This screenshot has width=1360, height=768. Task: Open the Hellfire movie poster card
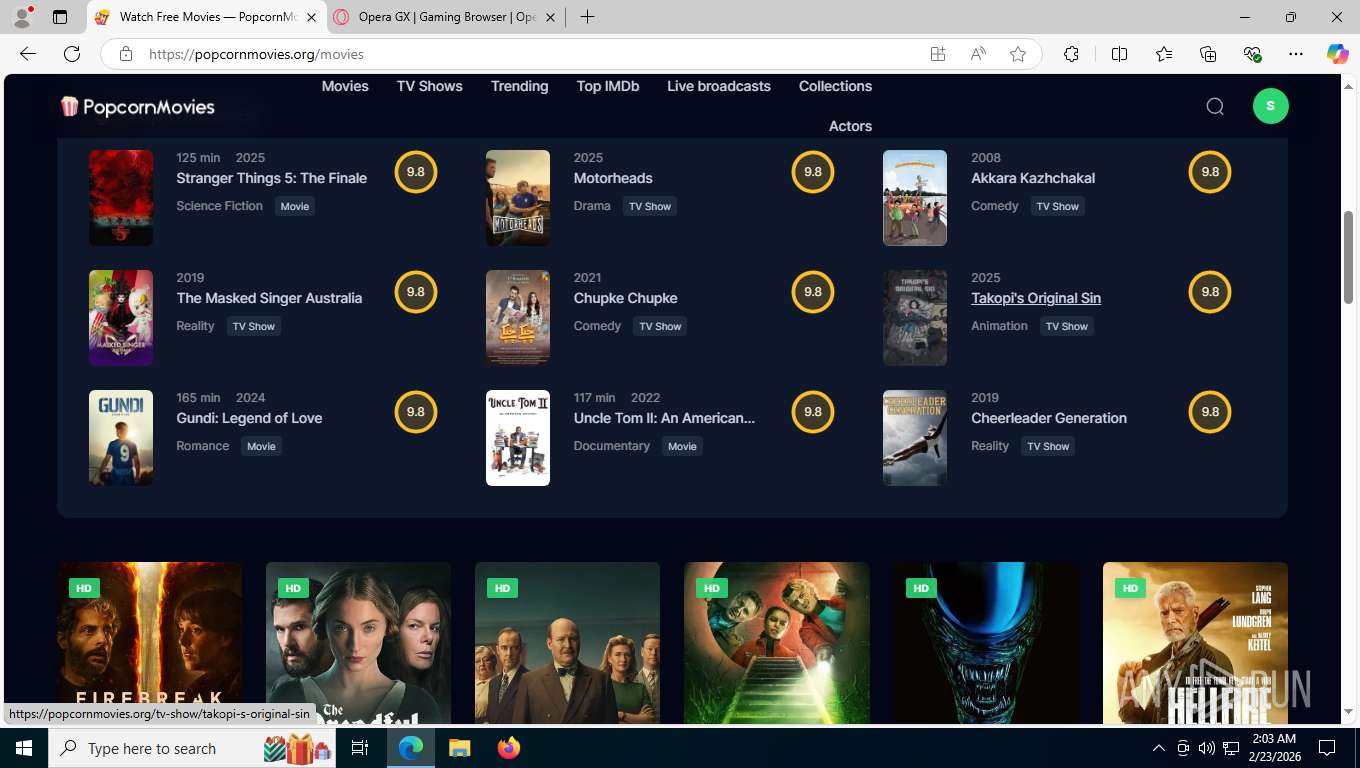[1195, 643]
